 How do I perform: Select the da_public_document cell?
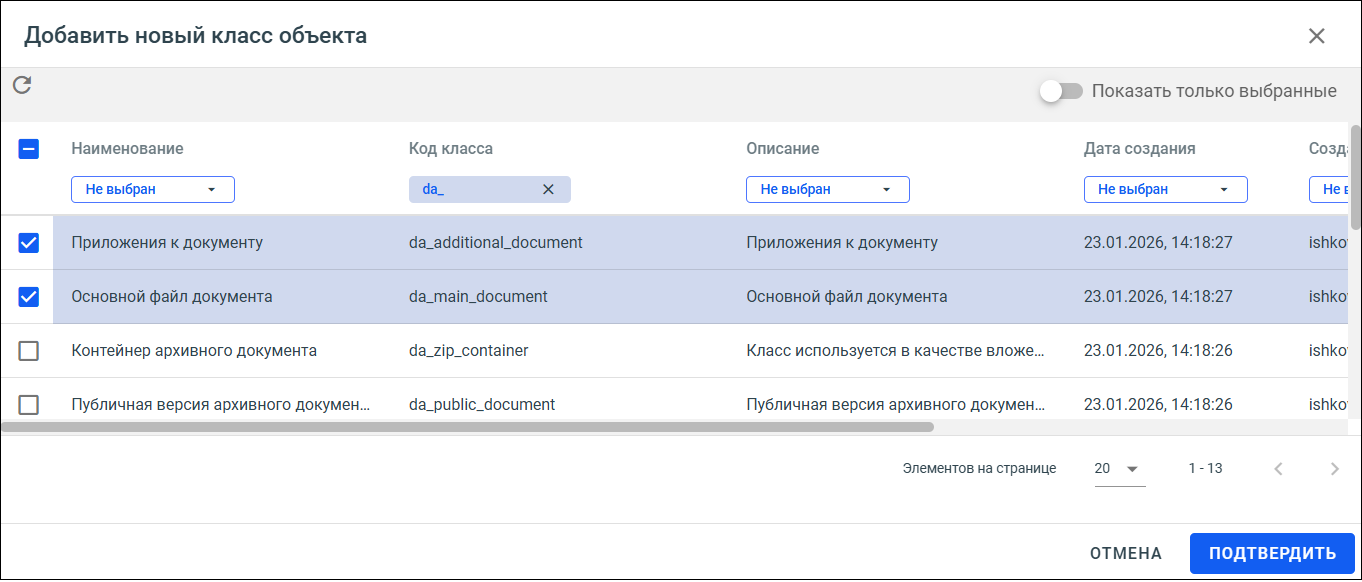pos(482,405)
